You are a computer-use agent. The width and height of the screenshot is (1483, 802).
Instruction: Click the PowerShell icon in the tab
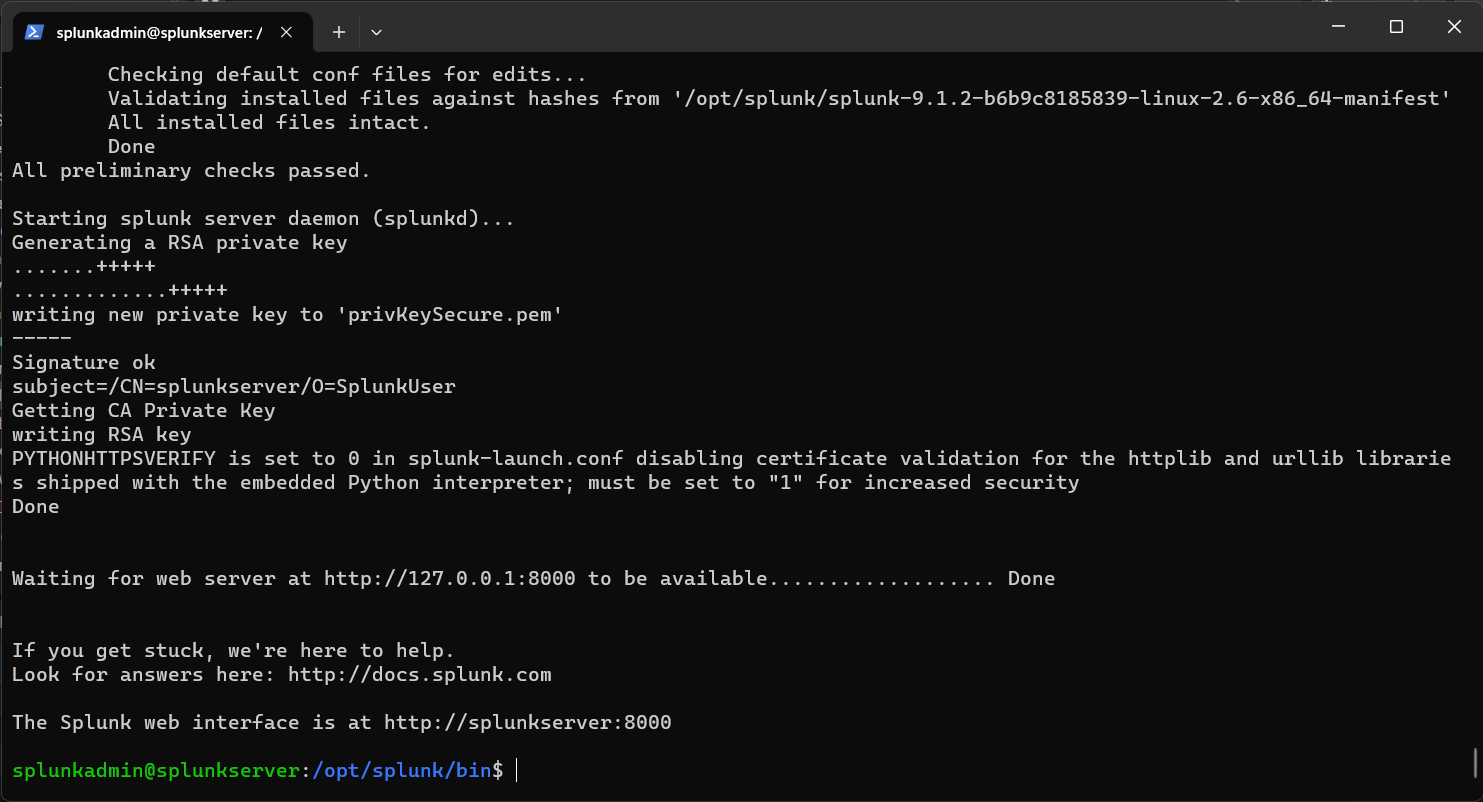coord(34,32)
